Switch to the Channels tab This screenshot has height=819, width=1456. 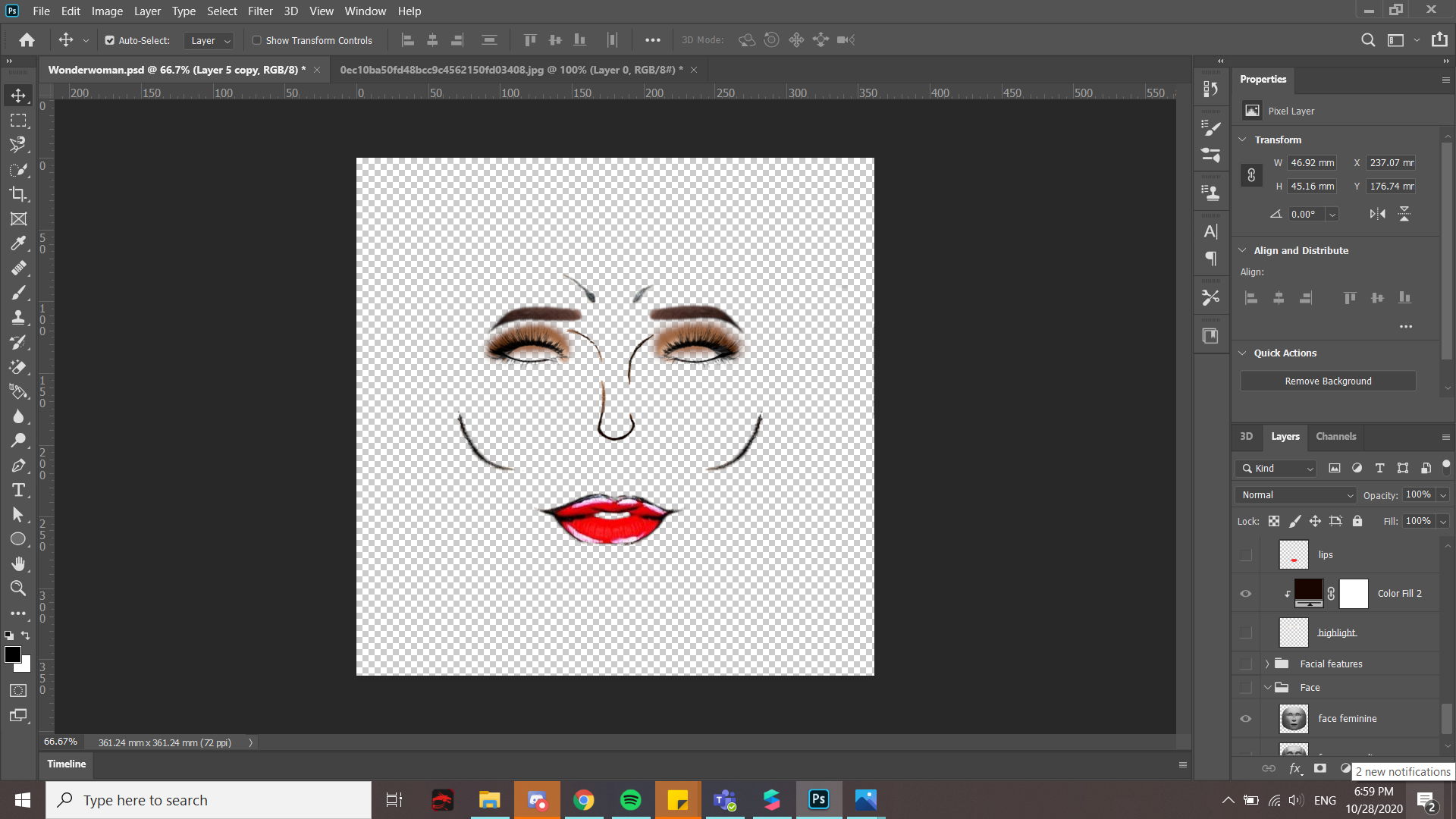pos(1335,437)
